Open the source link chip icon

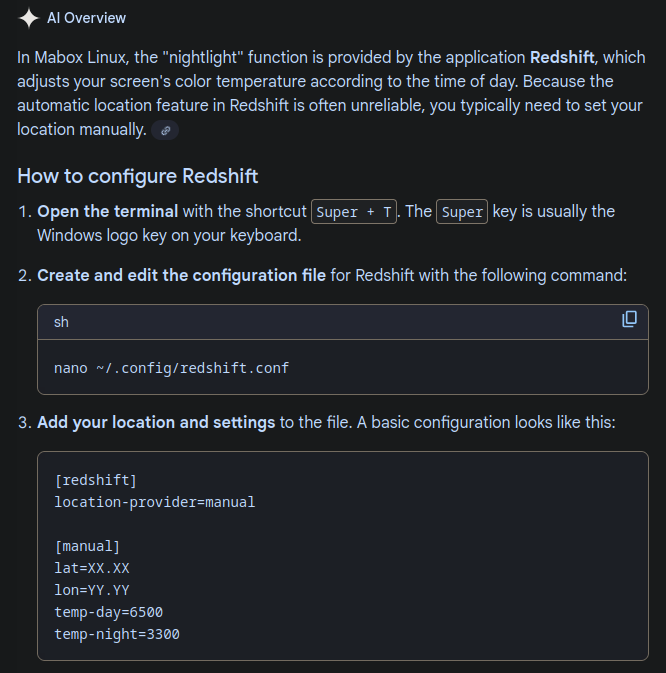click(x=166, y=130)
